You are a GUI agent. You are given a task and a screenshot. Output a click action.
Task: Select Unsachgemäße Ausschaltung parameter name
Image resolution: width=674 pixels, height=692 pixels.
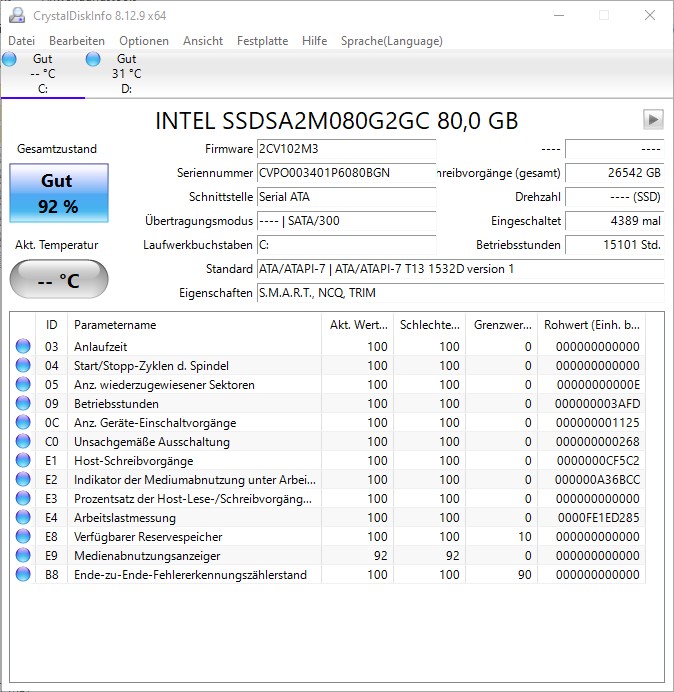(x=152, y=442)
